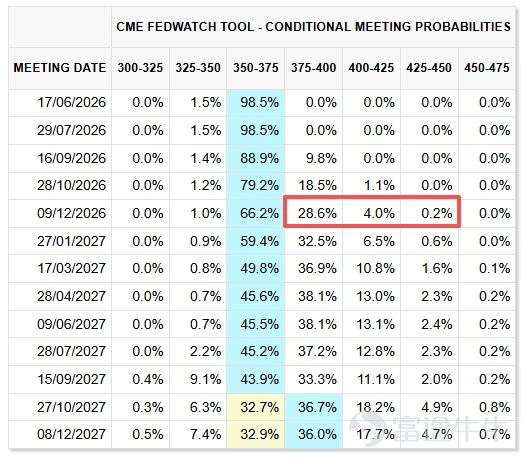Select the 425-450 column header

429,68
